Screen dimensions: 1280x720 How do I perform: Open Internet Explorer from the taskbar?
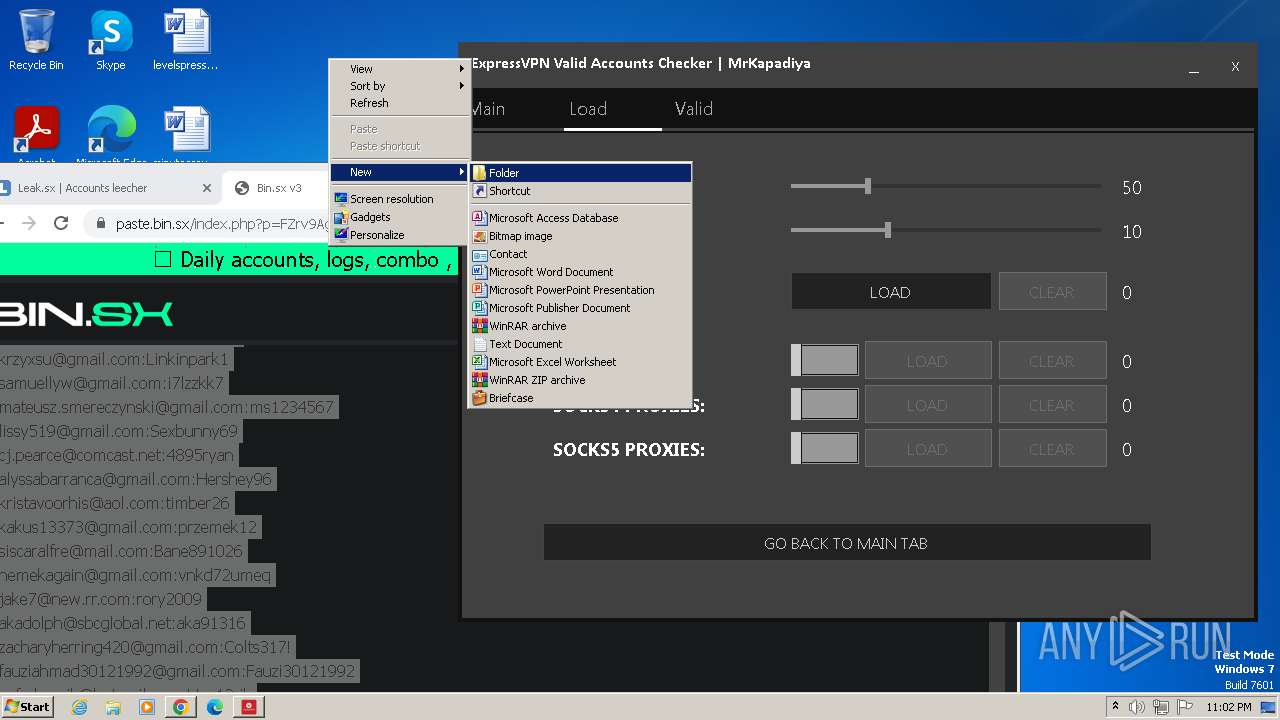pos(79,707)
